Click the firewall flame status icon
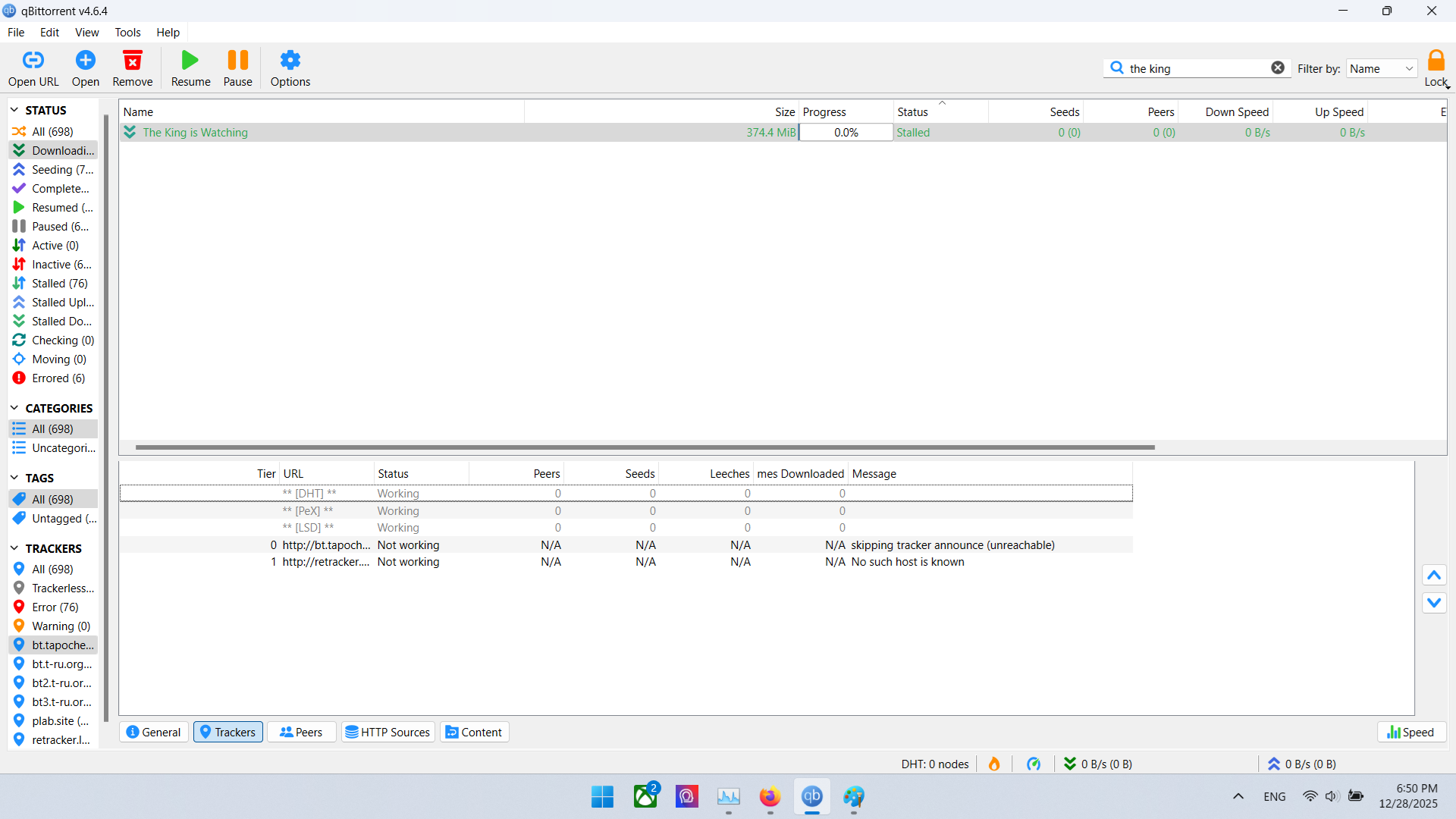The height and width of the screenshot is (819, 1456). (994, 764)
